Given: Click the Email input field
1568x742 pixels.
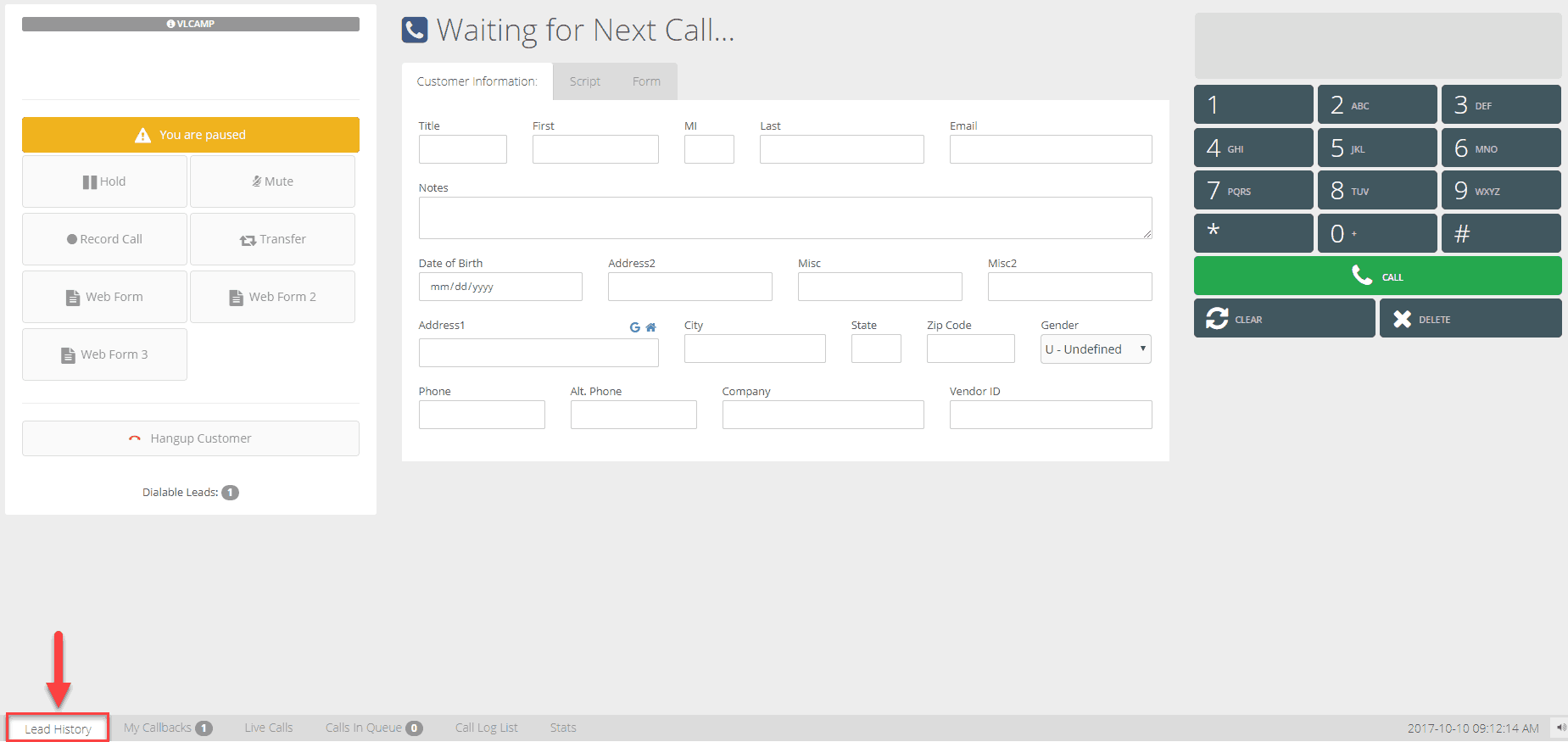Looking at the screenshot, I should click(x=1051, y=149).
